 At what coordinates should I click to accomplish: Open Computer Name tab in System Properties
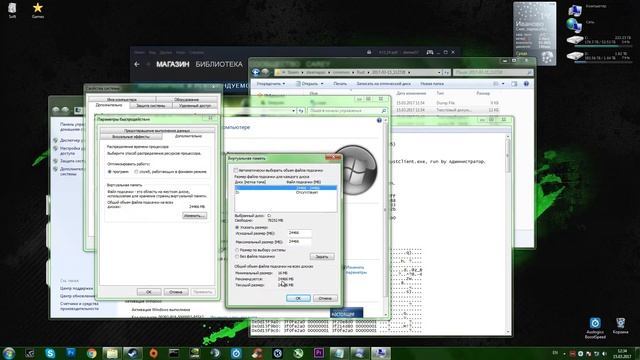[122, 100]
